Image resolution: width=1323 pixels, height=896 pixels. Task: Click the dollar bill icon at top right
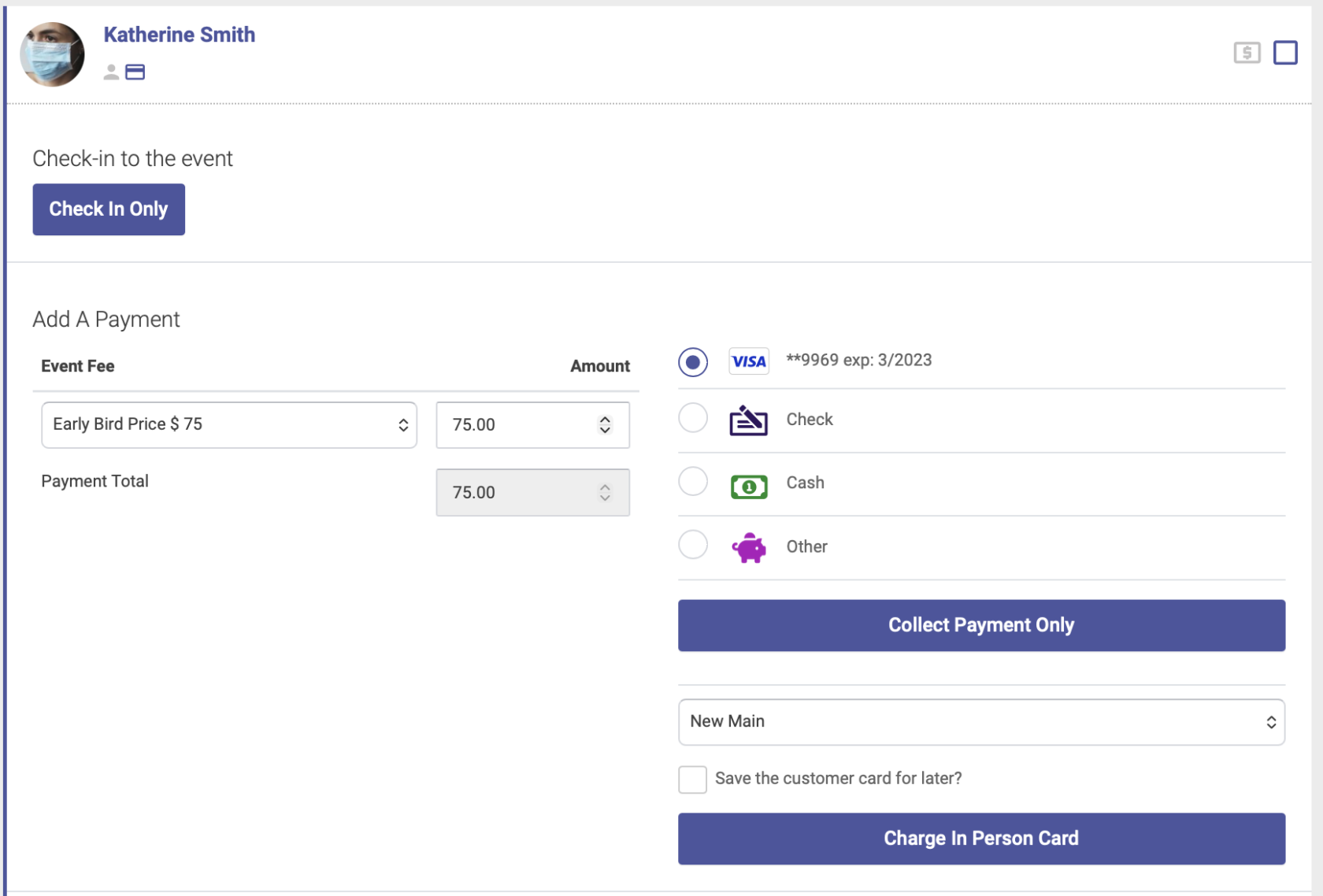(1247, 53)
